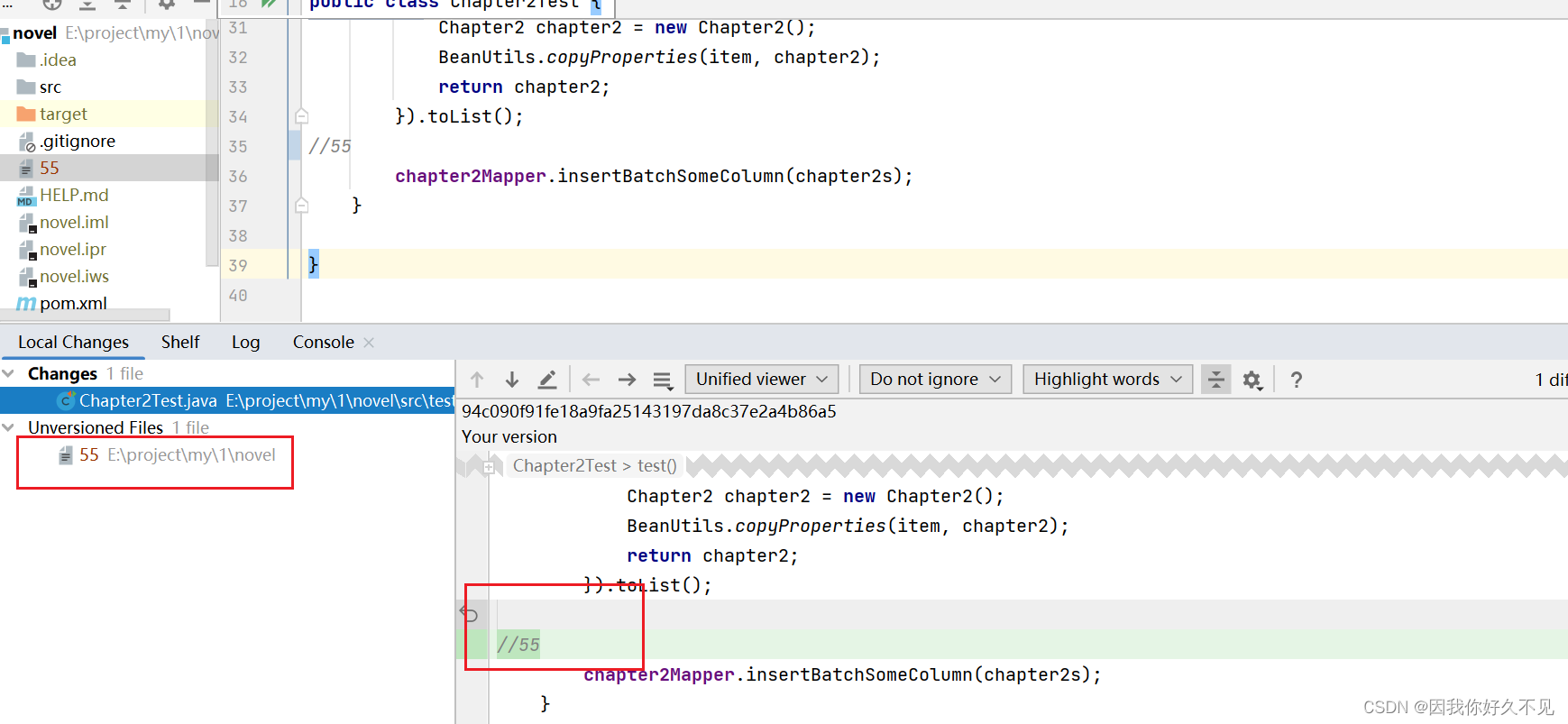The width and height of the screenshot is (1568, 724).
Task: Click copyProperties in editor line 32
Action: click(x=622, y=57)
